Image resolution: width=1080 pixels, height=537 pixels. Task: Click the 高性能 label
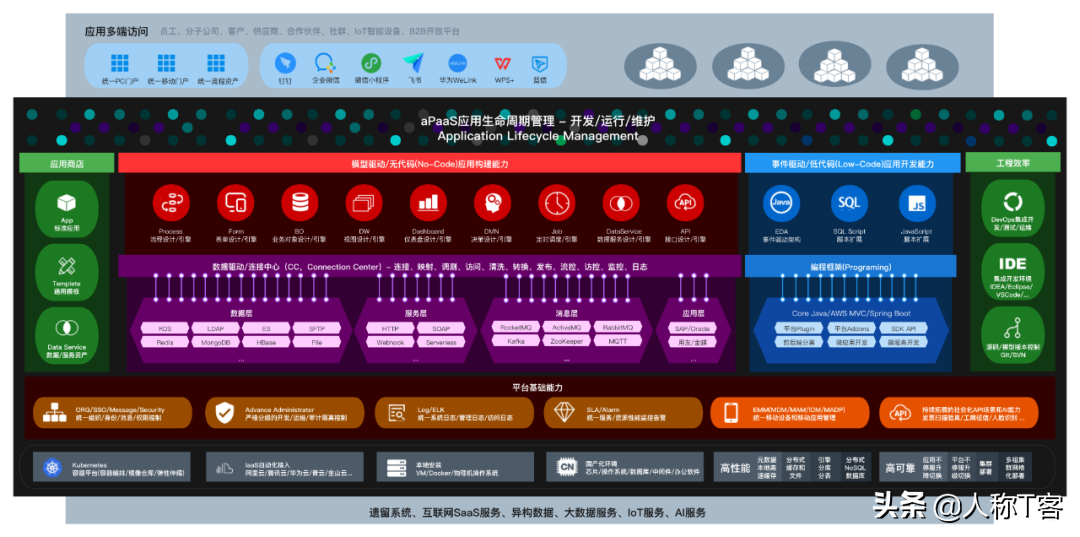click(x=734, y=468)
